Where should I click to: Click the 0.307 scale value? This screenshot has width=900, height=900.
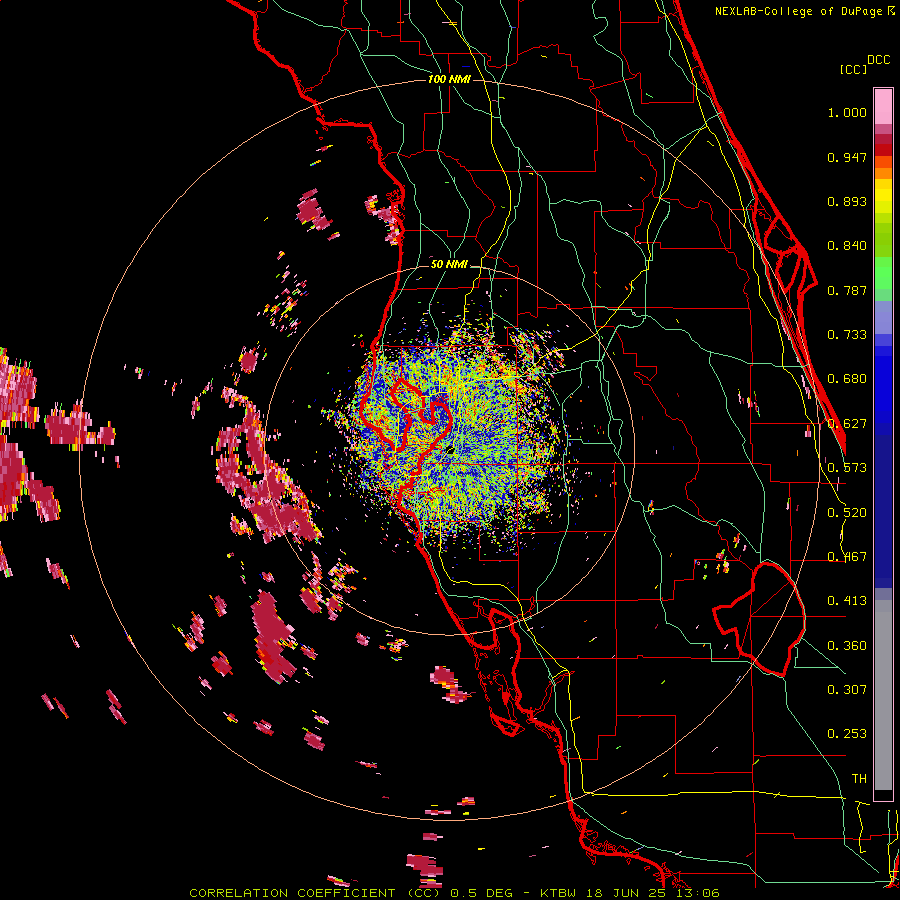click(847, 690)
